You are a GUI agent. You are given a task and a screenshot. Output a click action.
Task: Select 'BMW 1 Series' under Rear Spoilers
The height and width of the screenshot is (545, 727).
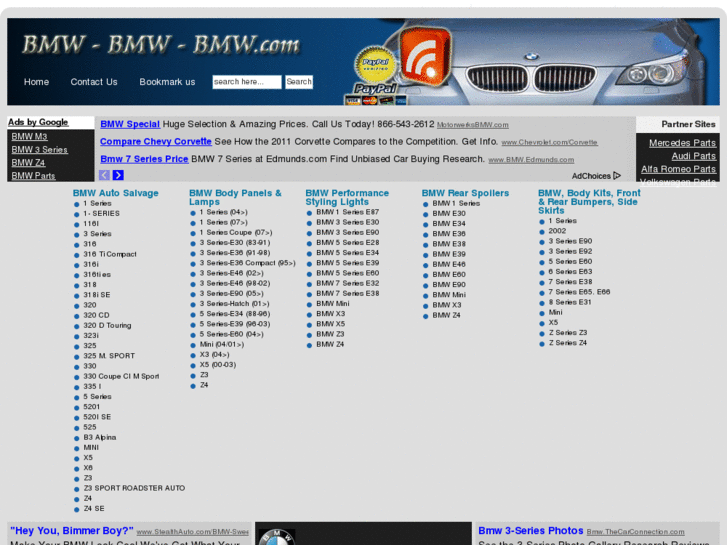[456, 203]
